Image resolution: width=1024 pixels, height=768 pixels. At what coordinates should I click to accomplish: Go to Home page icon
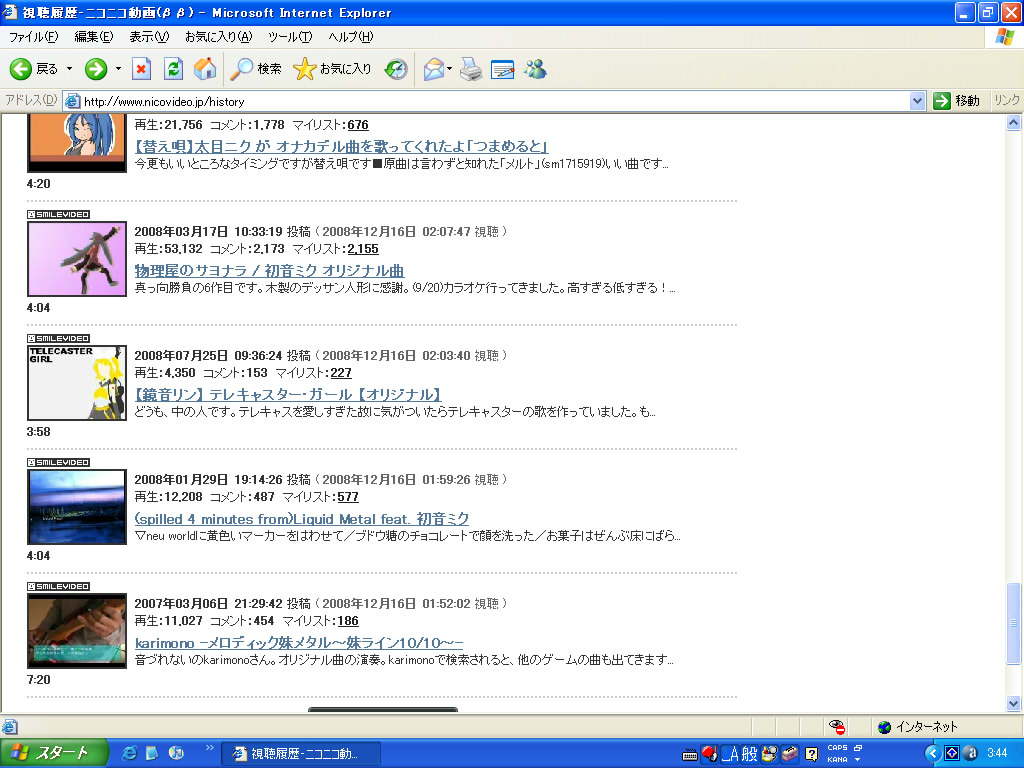pos(205,69)
